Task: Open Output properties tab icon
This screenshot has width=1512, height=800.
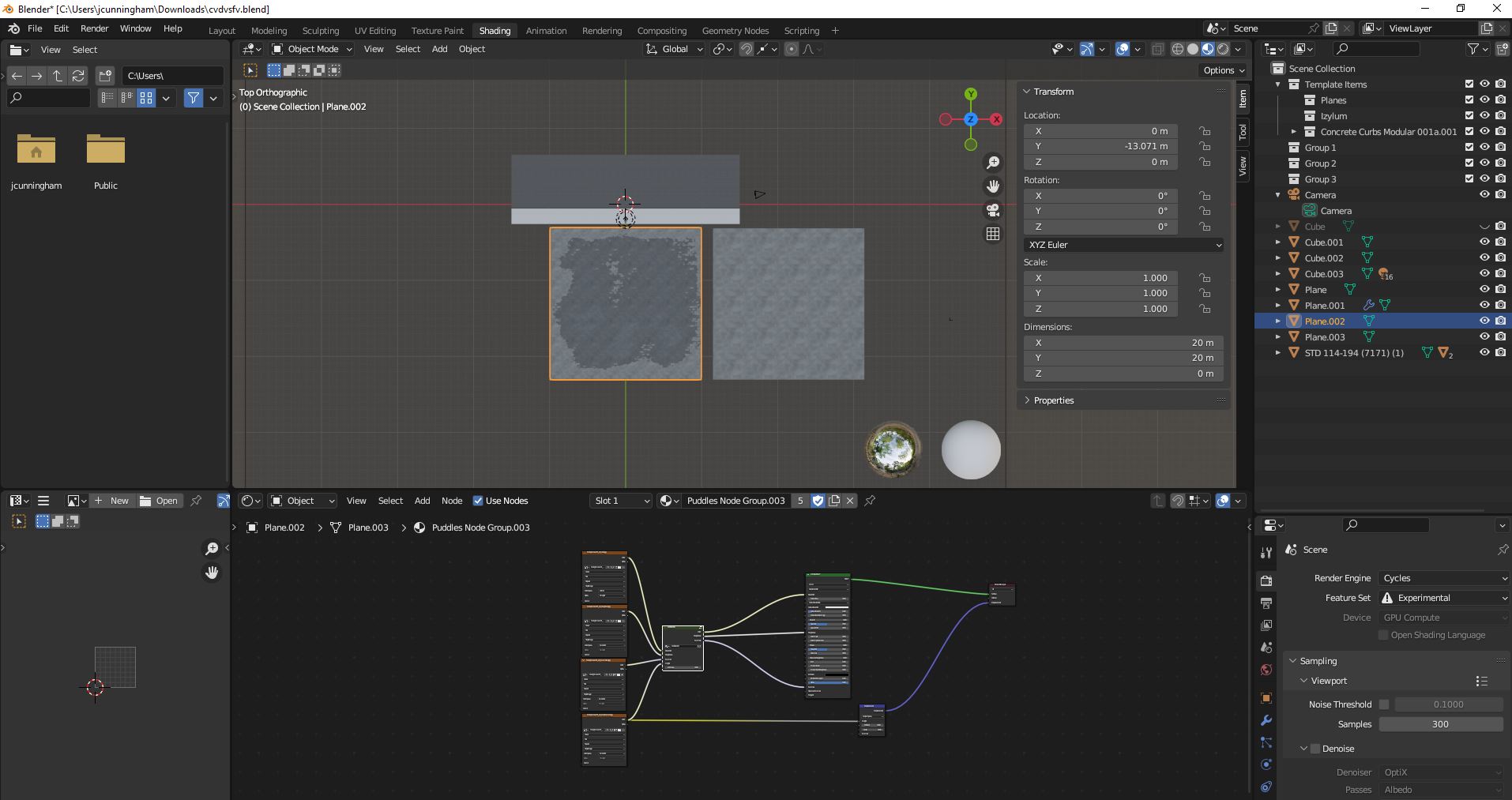Action: tap(1266, 603)
